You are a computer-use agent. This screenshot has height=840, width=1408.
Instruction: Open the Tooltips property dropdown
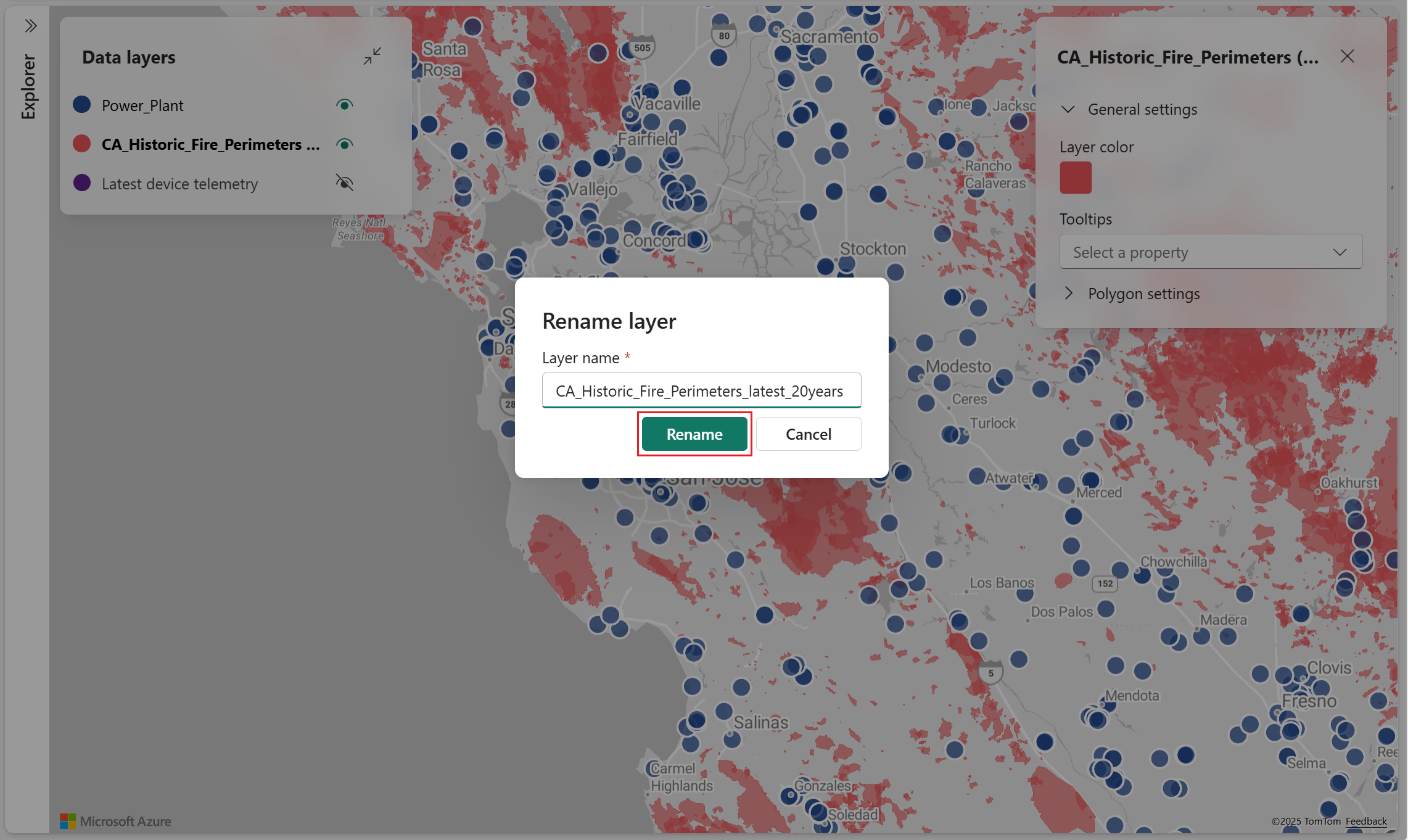tap(1210, 252)
